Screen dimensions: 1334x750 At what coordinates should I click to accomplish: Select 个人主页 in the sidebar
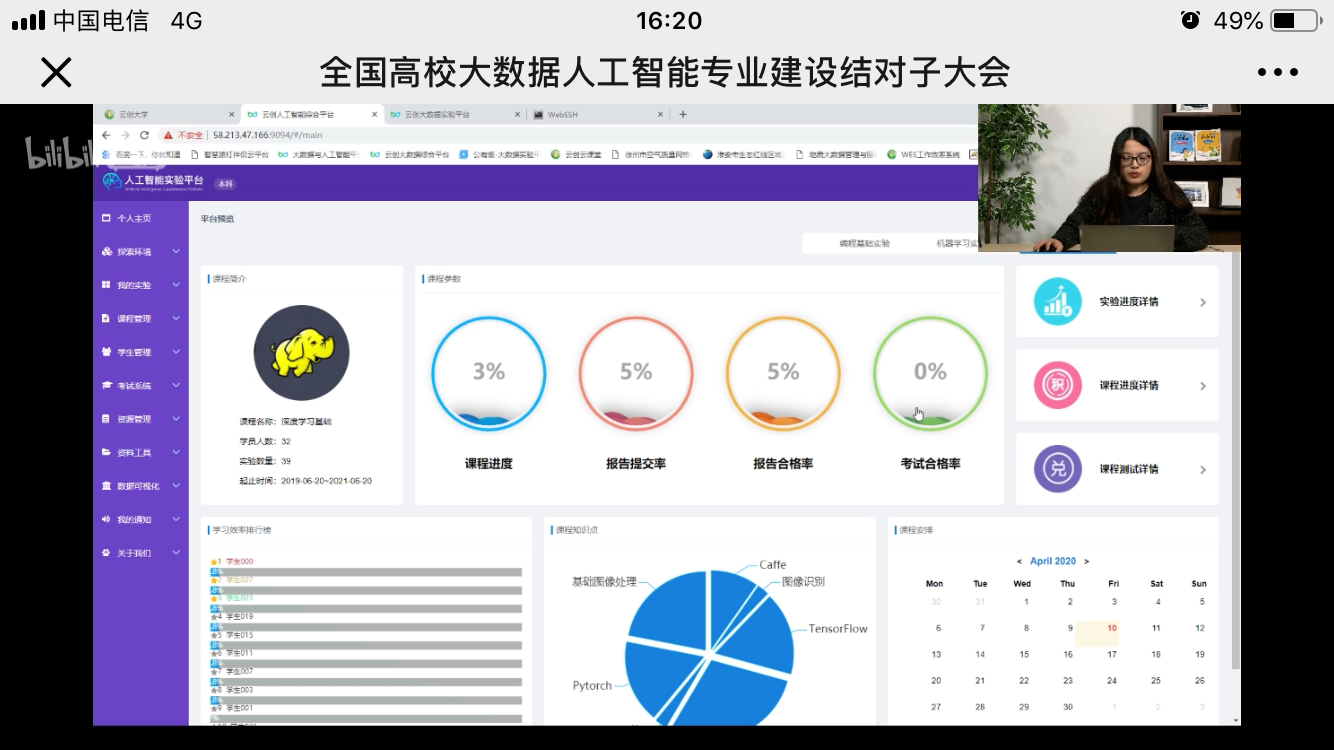(134, 218)
